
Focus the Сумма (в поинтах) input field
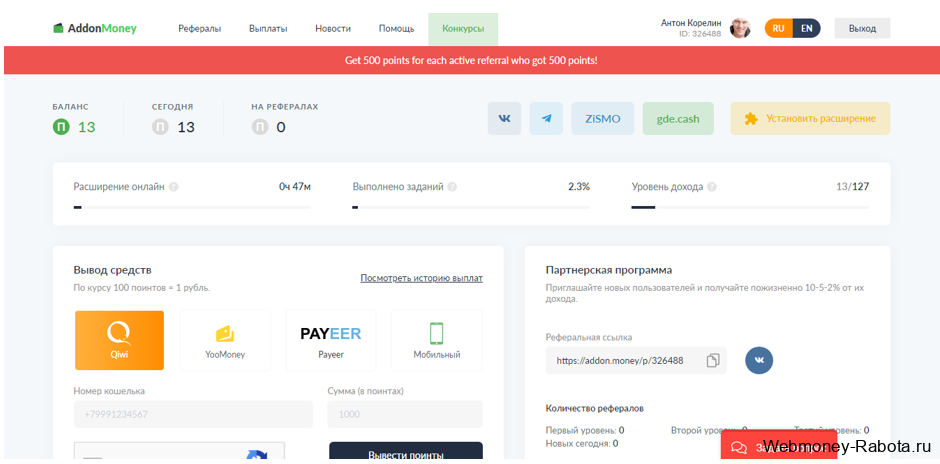click(x=405, y=414)
